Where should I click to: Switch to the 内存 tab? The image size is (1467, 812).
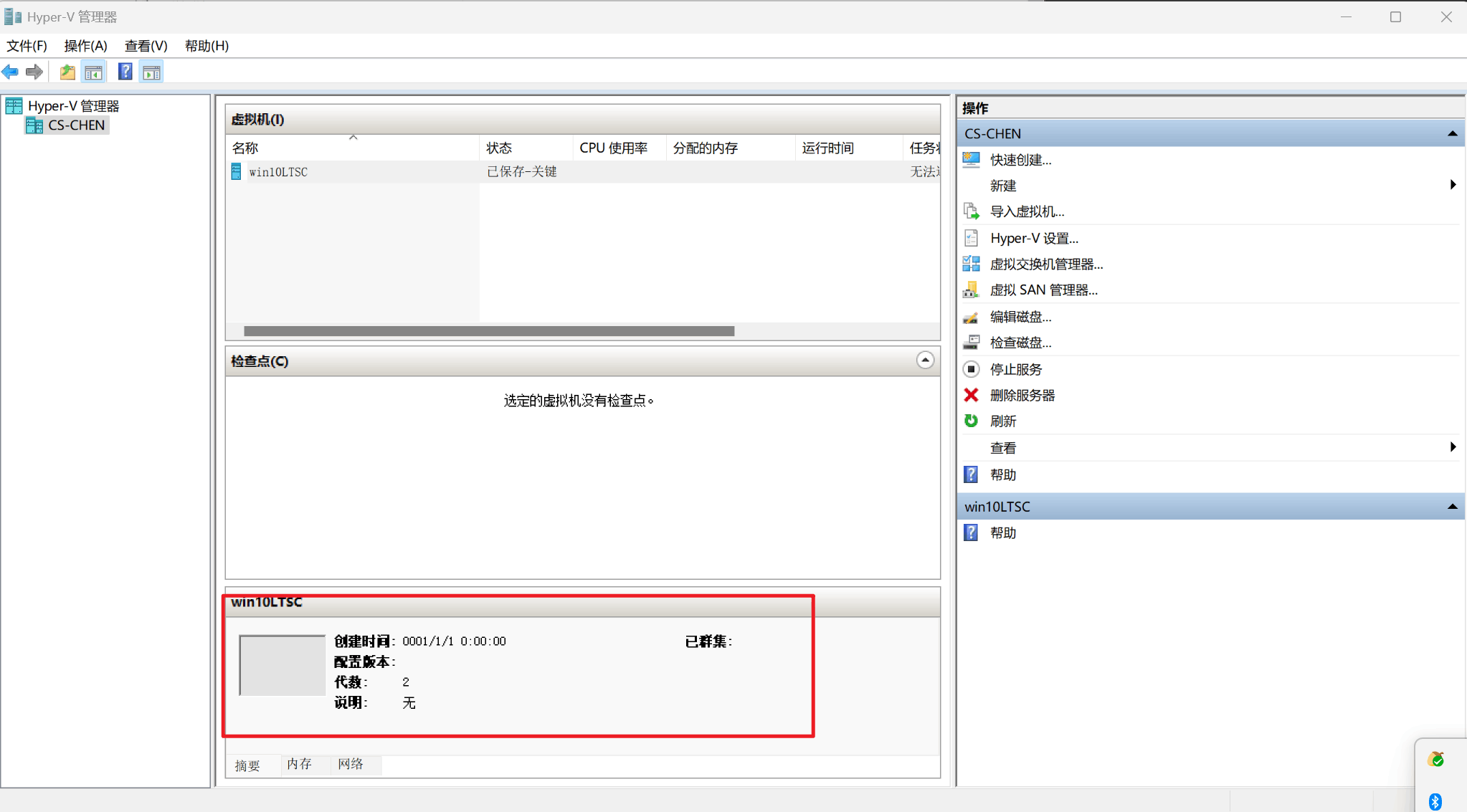[300, 764]
